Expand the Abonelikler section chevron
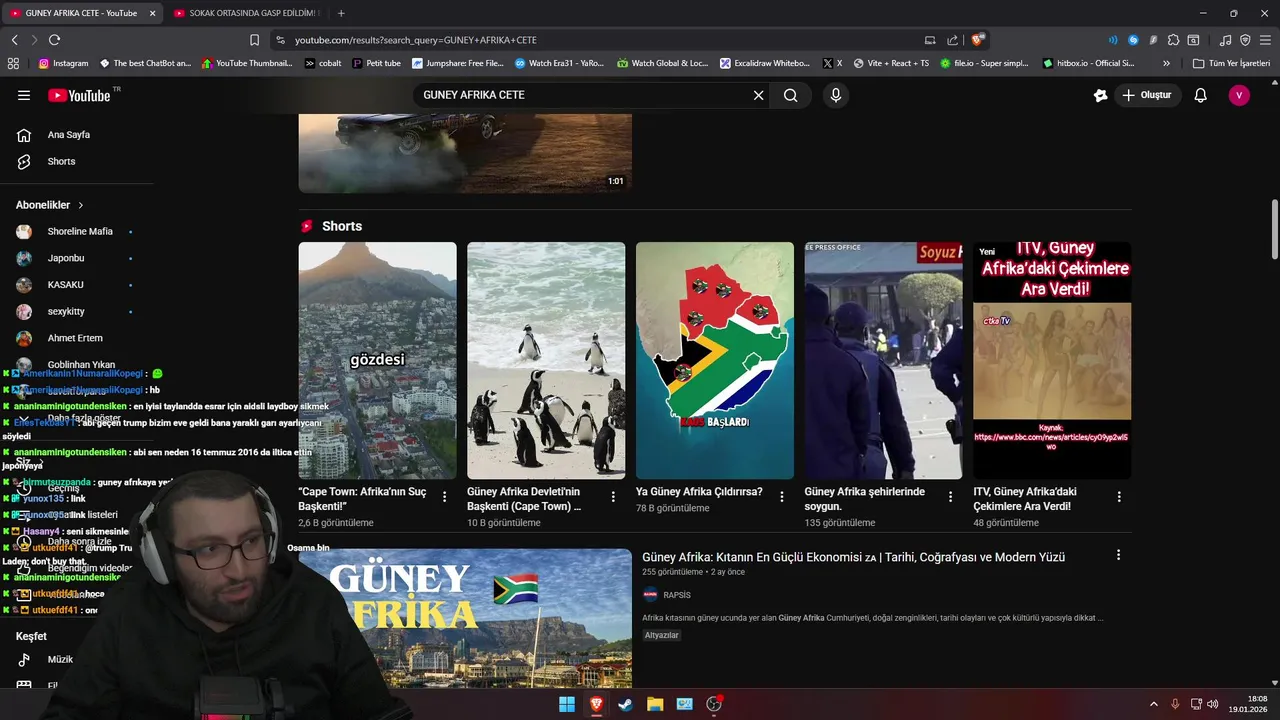Image resolution: width=1280 pixels, height=720 pixels. pyautogui.click(x=81, y=205)
